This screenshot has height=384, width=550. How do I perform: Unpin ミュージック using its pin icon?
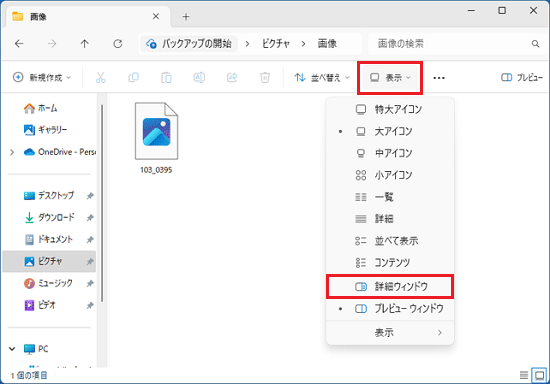(x=90, y=283)
